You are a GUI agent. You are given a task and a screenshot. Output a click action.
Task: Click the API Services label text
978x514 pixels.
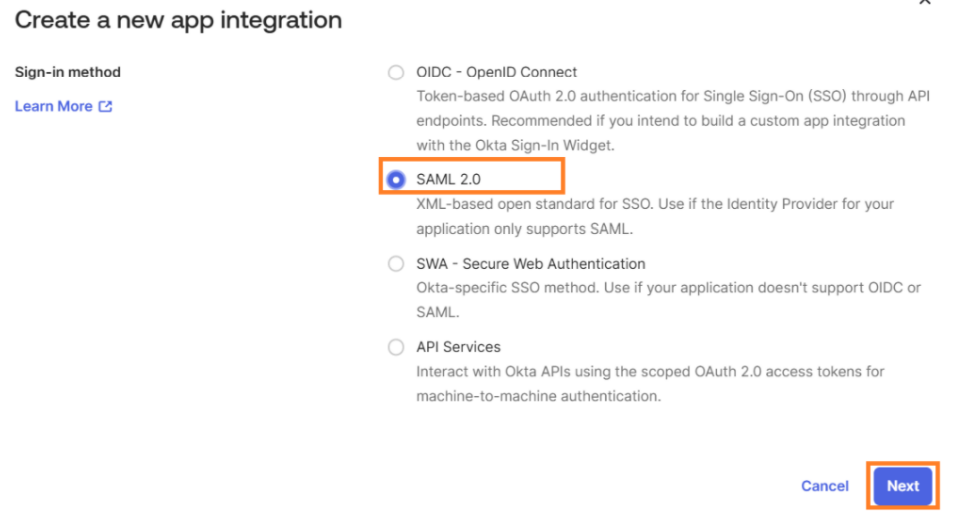[x=458, y=347]
